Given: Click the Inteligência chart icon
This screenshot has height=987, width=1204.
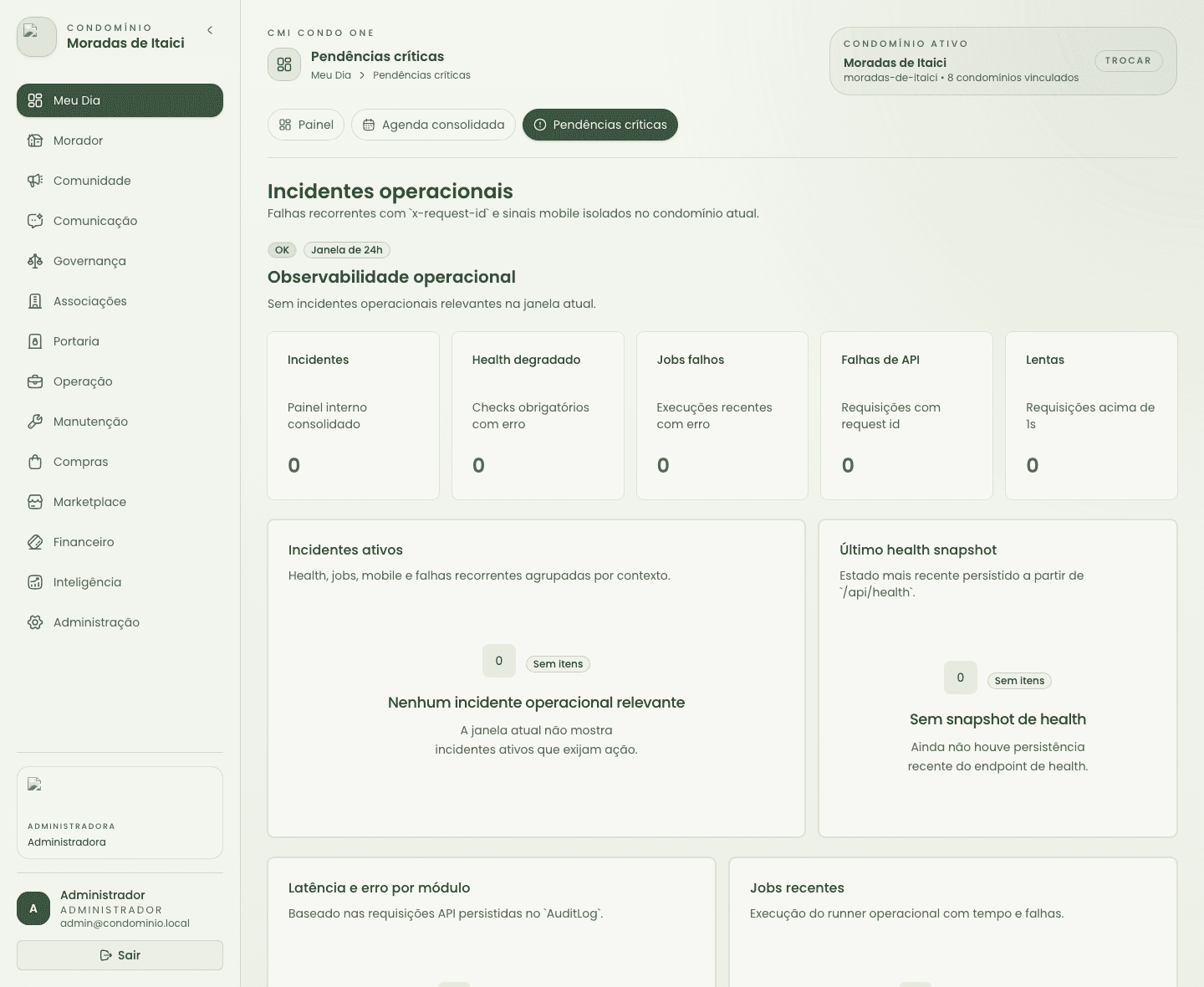Looking at the screenshot, I should click(35, 582).
